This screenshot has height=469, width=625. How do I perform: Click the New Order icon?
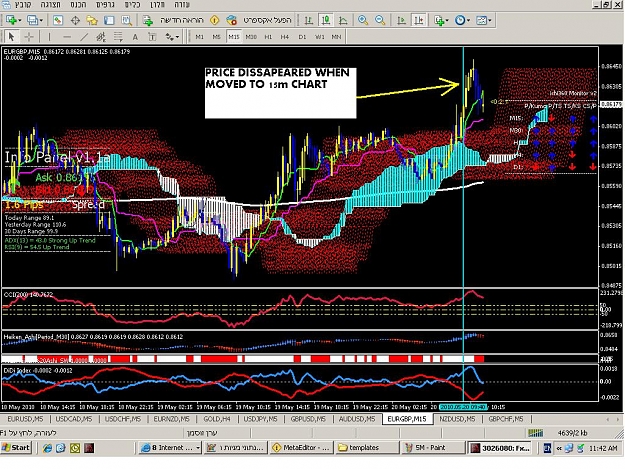[148, 20]
